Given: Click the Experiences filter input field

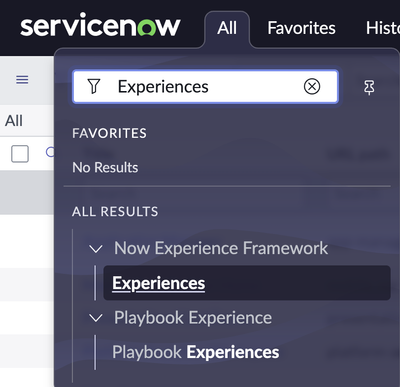Looking at the screenshot, I should (205, 87).
